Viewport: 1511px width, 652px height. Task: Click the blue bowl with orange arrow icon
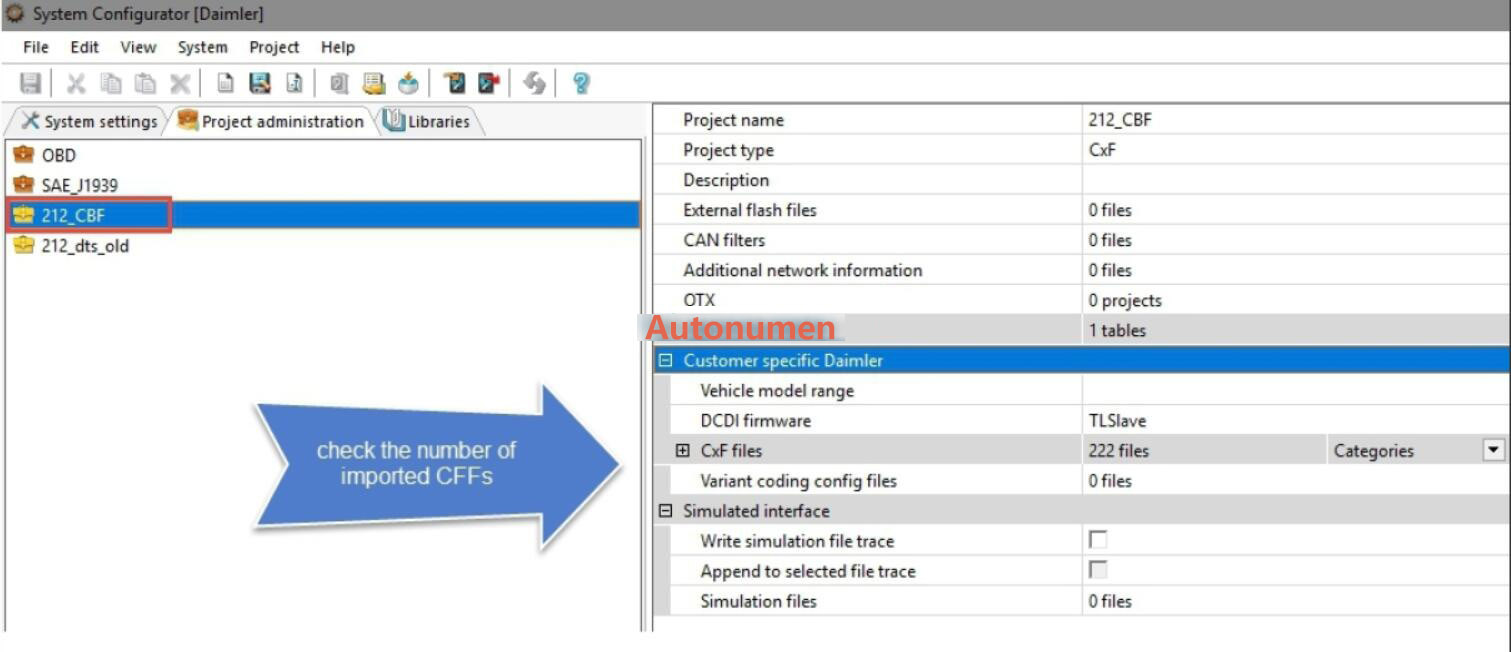point(408,84)
